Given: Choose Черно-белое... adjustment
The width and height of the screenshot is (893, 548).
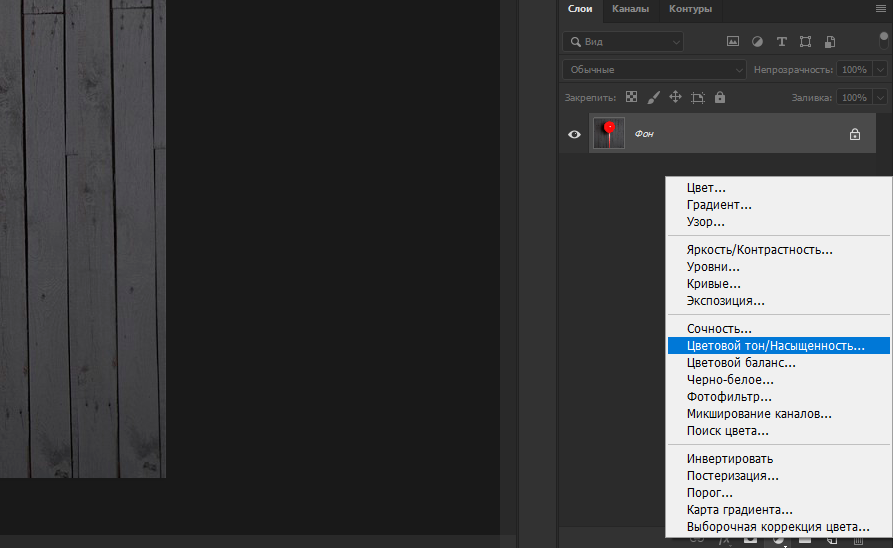Looking at the screenshot, I should point(779,380).
